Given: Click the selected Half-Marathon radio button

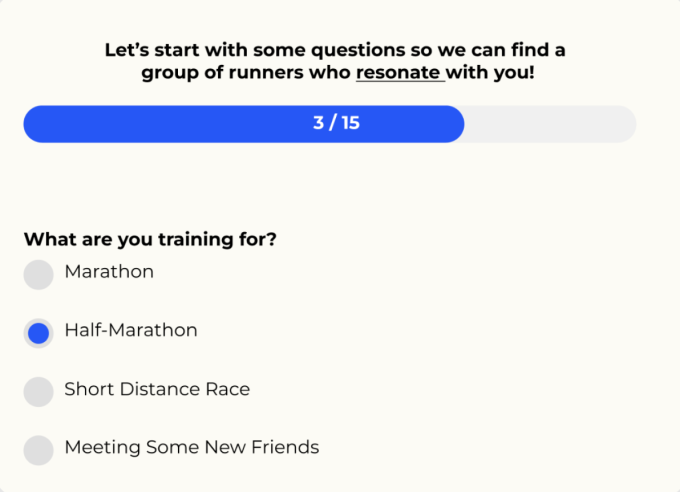Looking at the screenshot, I should [38, 333].
